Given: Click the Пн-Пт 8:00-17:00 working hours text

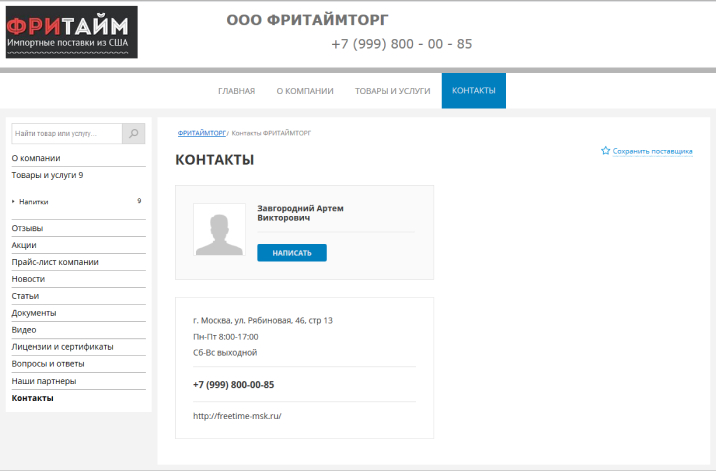Looking at the screenshot, I should (226, 337).
